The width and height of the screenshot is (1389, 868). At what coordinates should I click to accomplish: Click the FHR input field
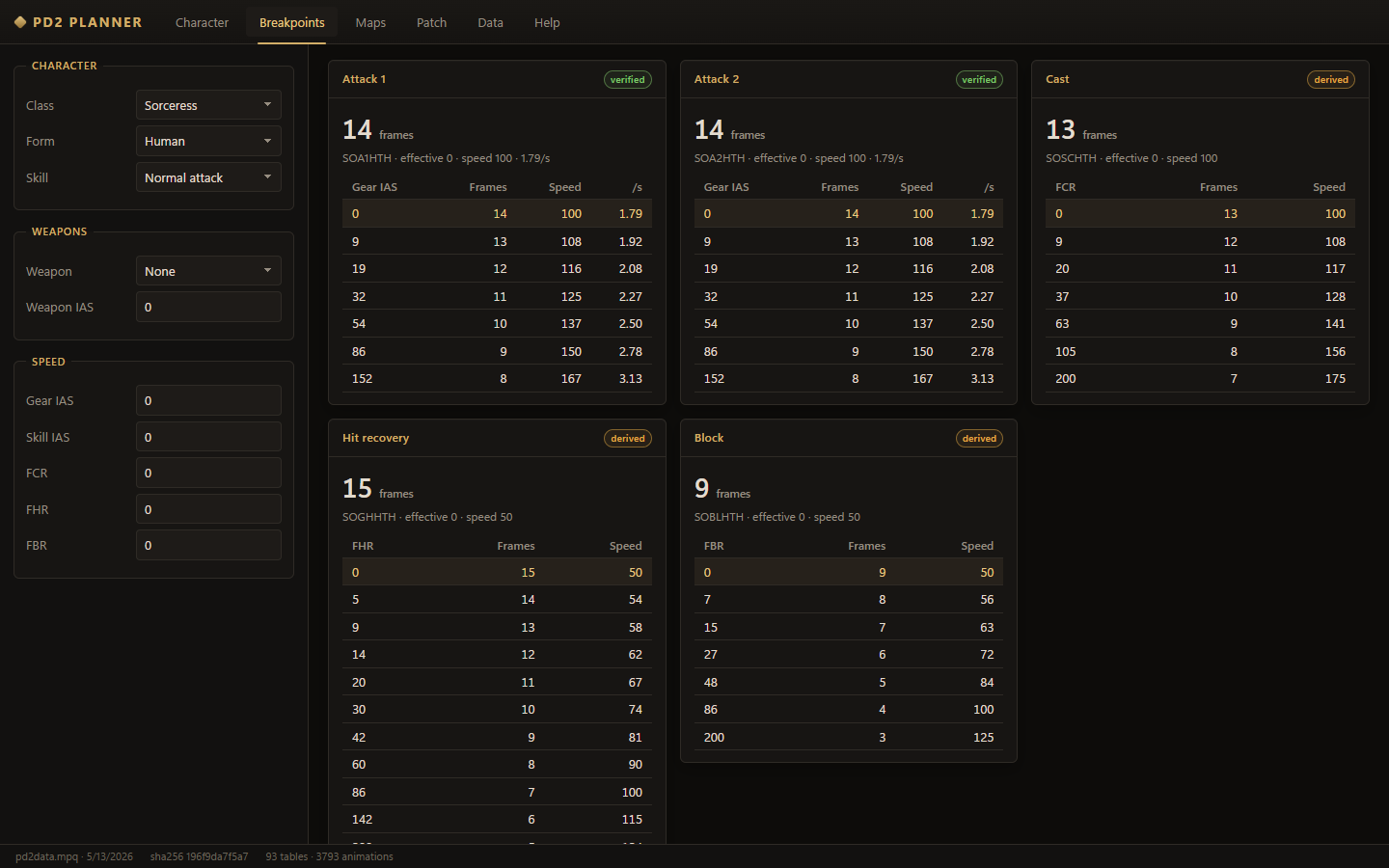(208, 509)
